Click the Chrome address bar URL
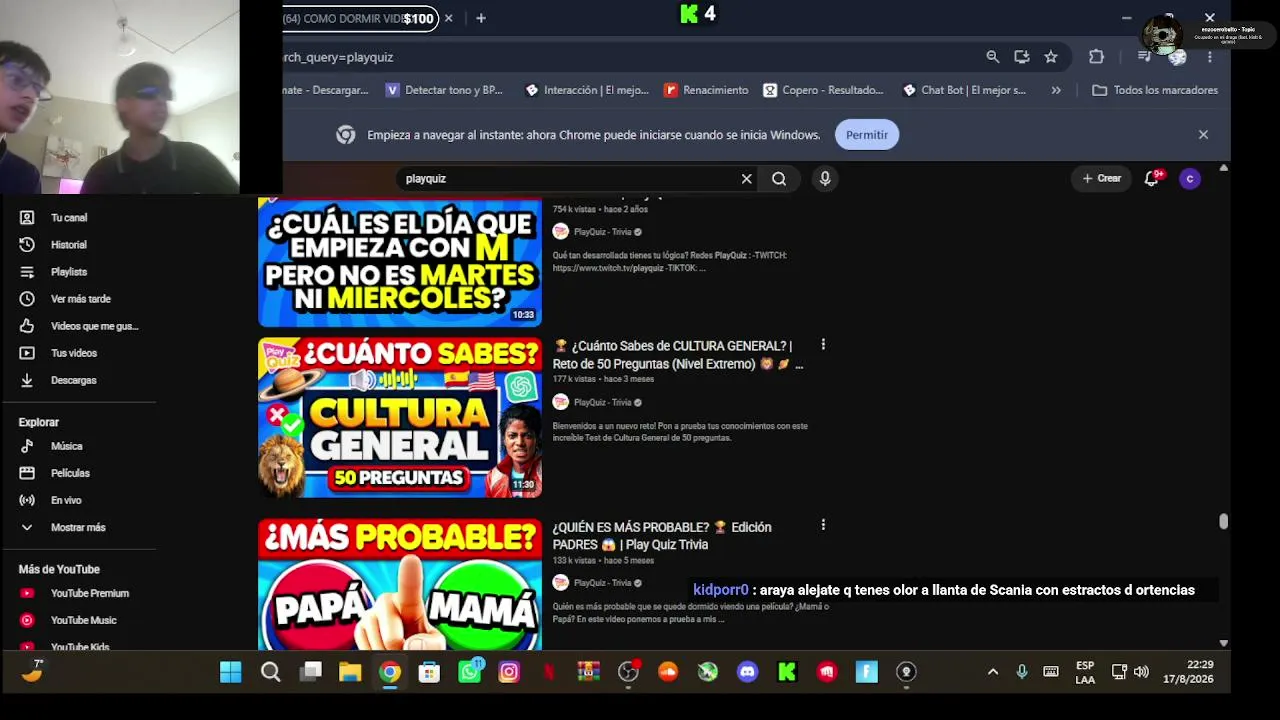Image resolution: width=1280 pixels, height=720 pixels. (x=337, y=57)
